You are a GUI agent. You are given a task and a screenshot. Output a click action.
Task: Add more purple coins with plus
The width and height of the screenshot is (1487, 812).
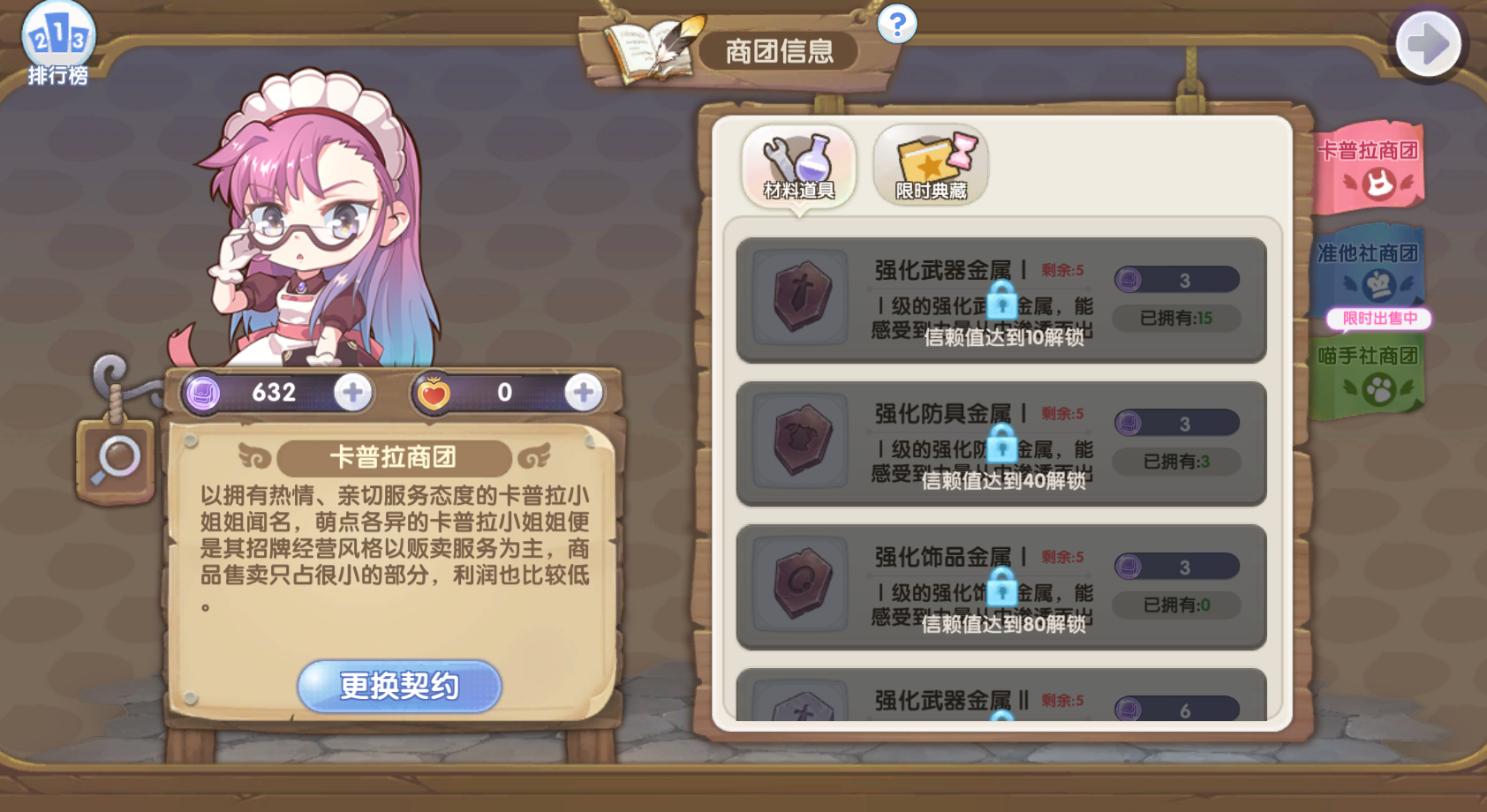click(352, 393)
